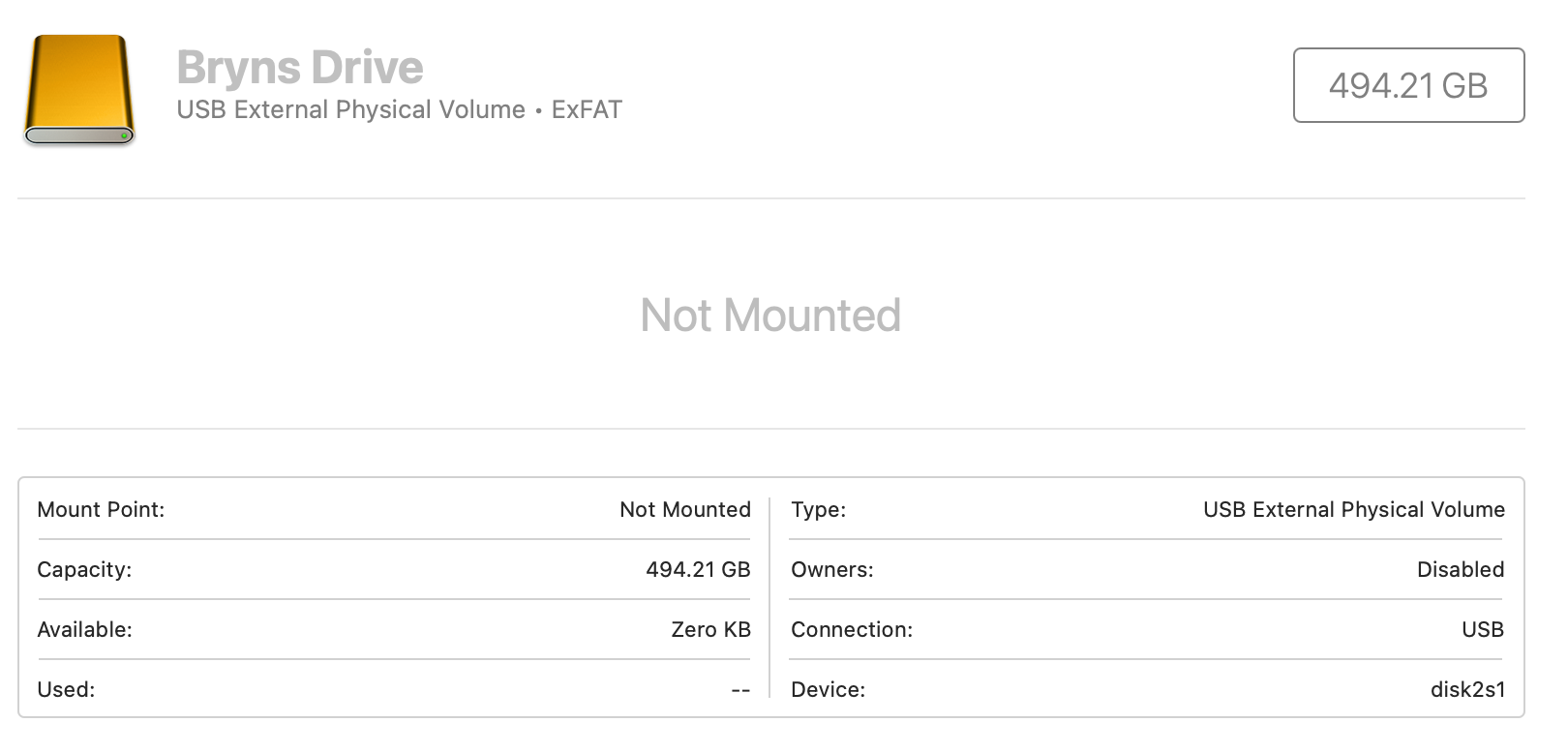Click the Mount Point label
Screen dimensions: 1568x753
tap(101, 510)
